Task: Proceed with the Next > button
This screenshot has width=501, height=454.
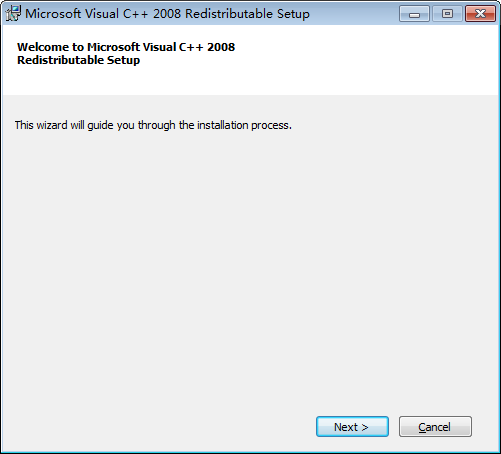Action: (352, 426)
